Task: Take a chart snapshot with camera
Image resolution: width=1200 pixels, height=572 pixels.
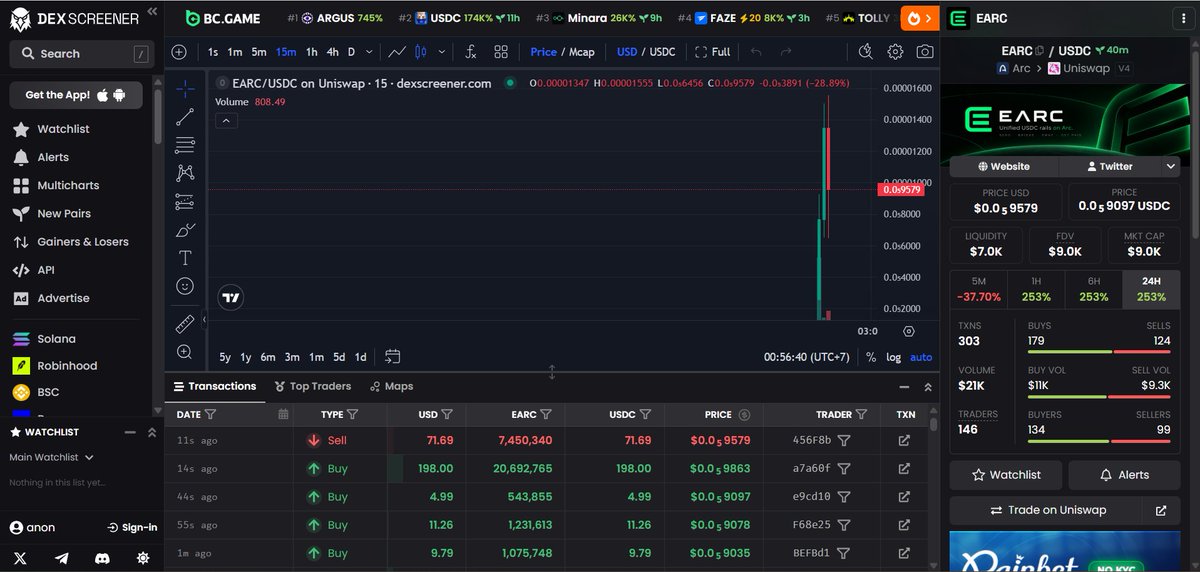Action: (926, 52)
